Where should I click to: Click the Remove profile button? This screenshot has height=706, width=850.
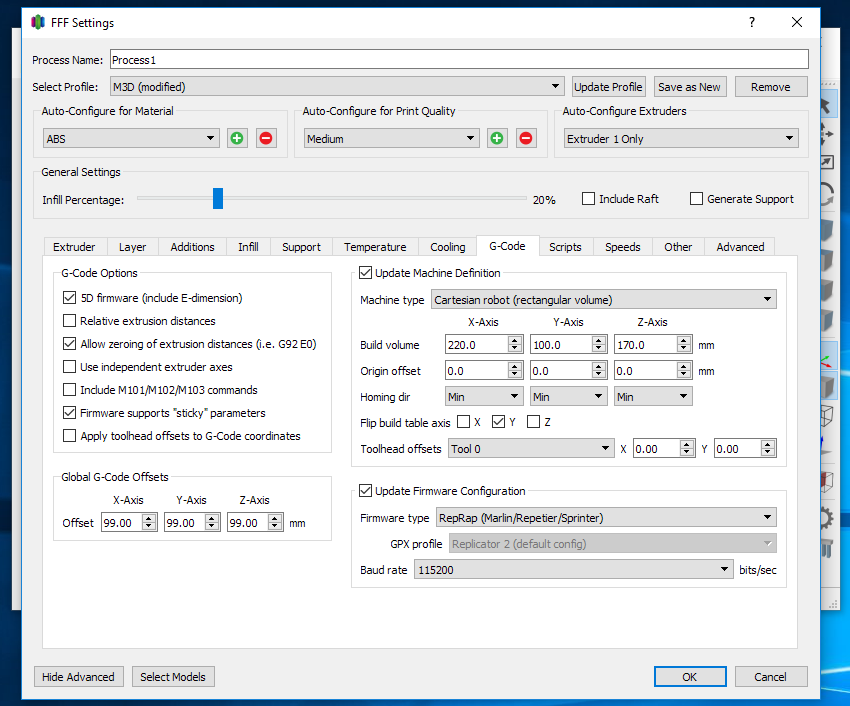coord(771,87)
